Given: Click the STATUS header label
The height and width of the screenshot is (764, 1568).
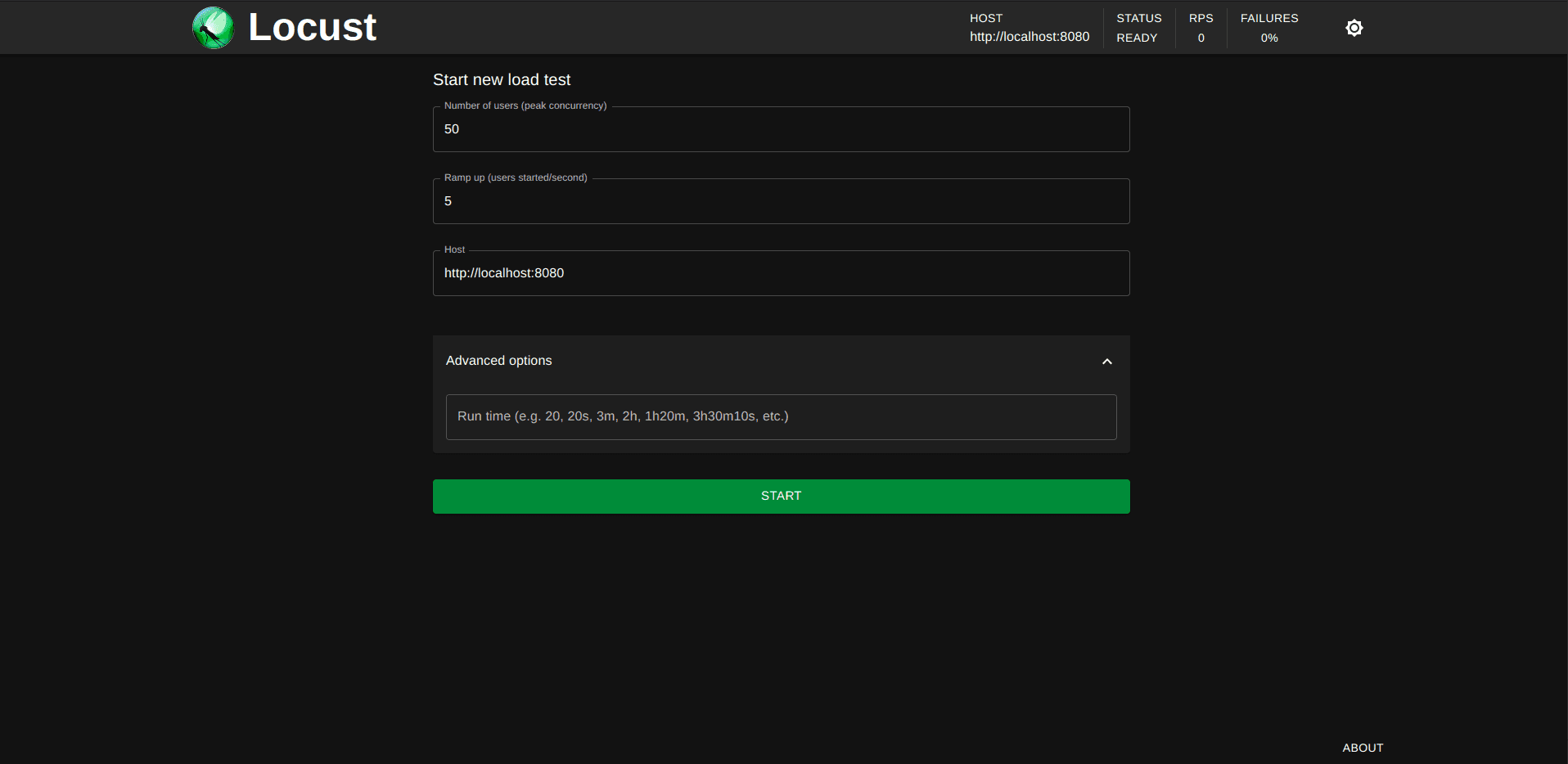Looking at the screenshot, I should click(1139, 18).
